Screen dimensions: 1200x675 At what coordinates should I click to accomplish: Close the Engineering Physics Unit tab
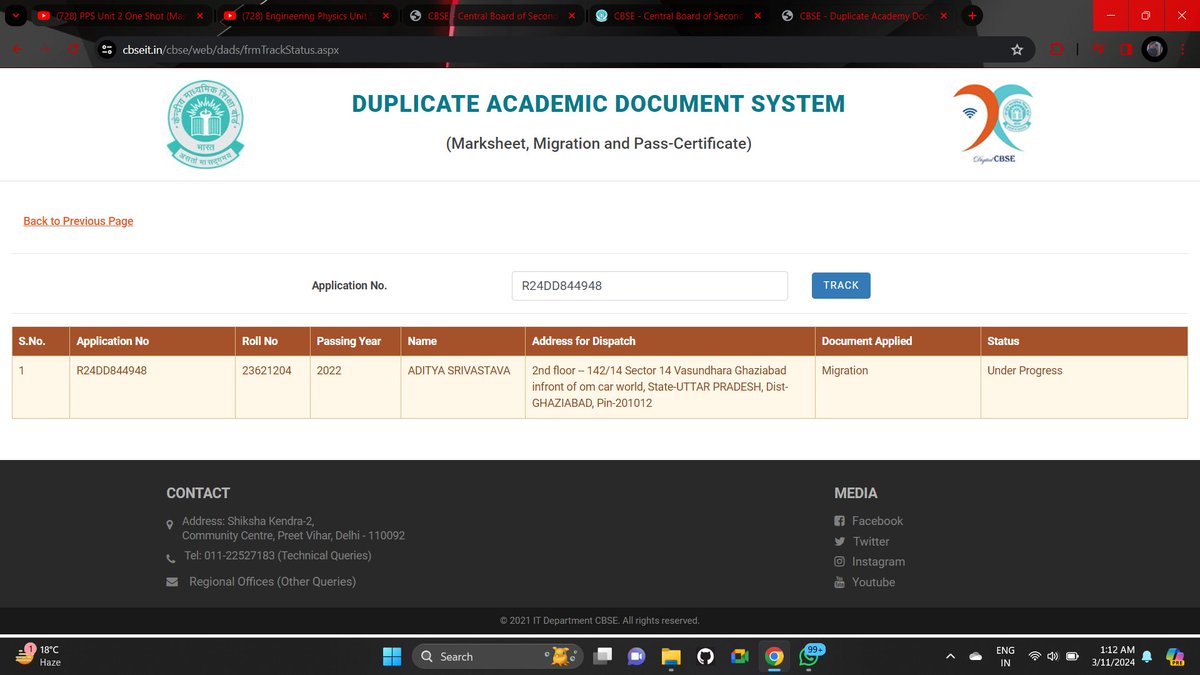tap(388, 16)
